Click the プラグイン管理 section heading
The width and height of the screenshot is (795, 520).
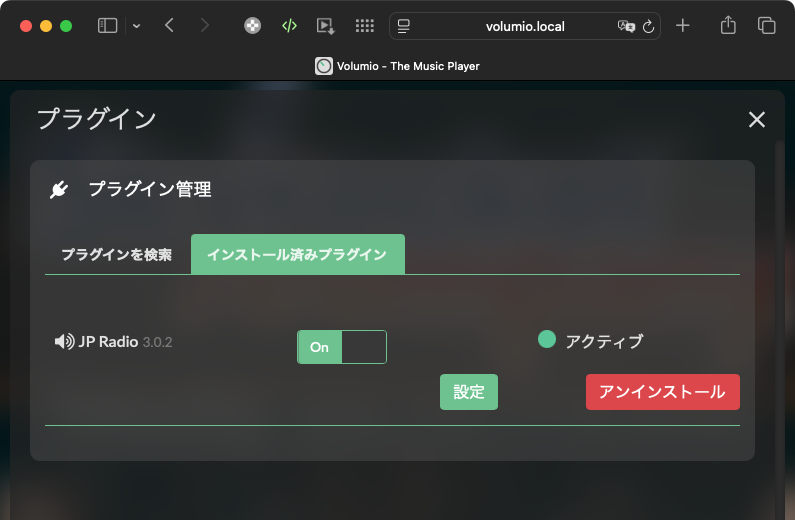click(x=150, y=190)
